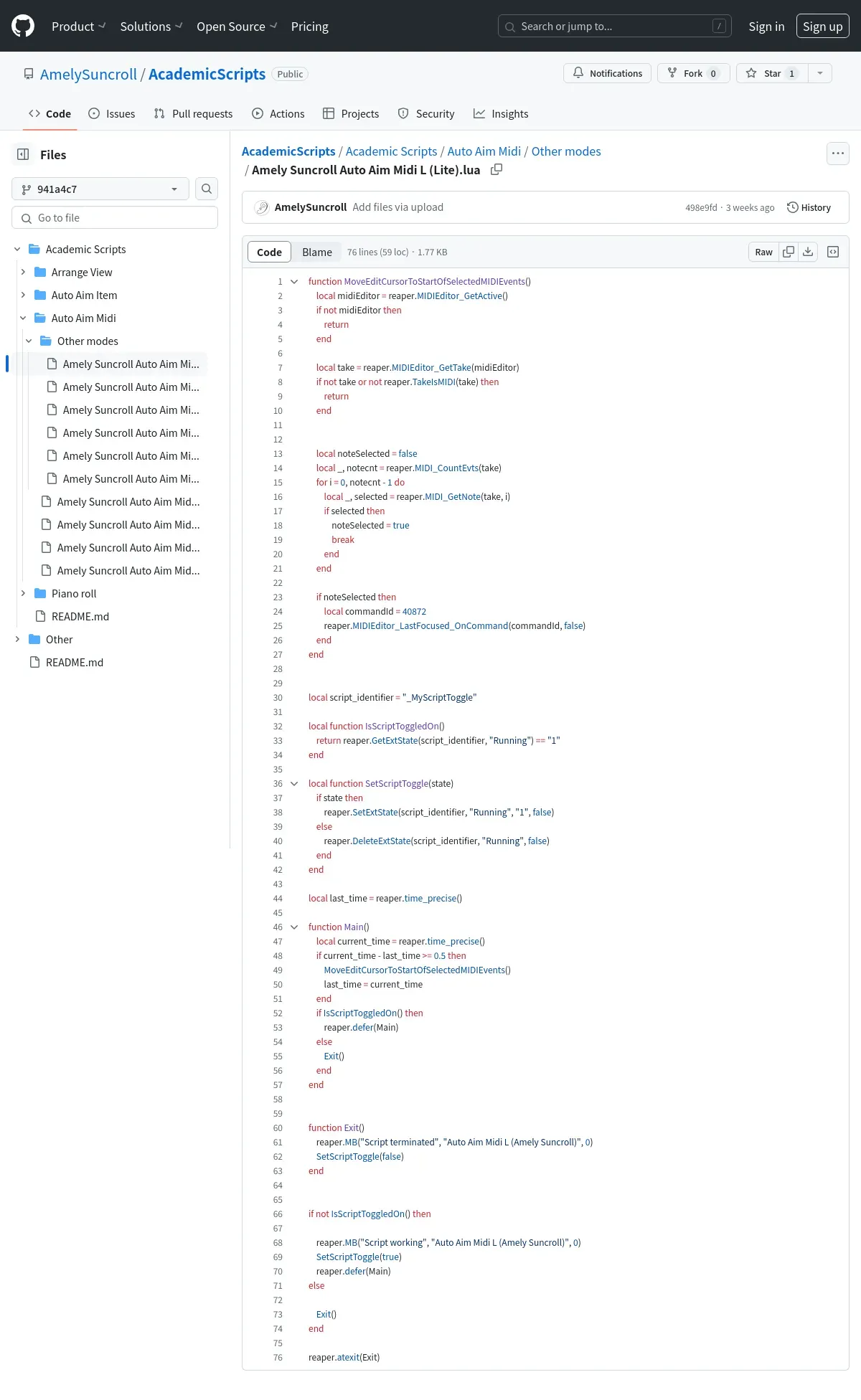Expand the Product menu
The height and width of the screenshot is (1400, 861).
click(79, 27)
